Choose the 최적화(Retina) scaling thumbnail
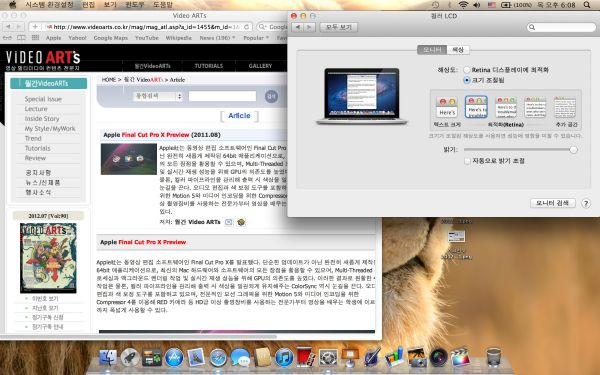The height and width of the screenshot is (375, 600). pyautogui.click(x=506, y=107)
